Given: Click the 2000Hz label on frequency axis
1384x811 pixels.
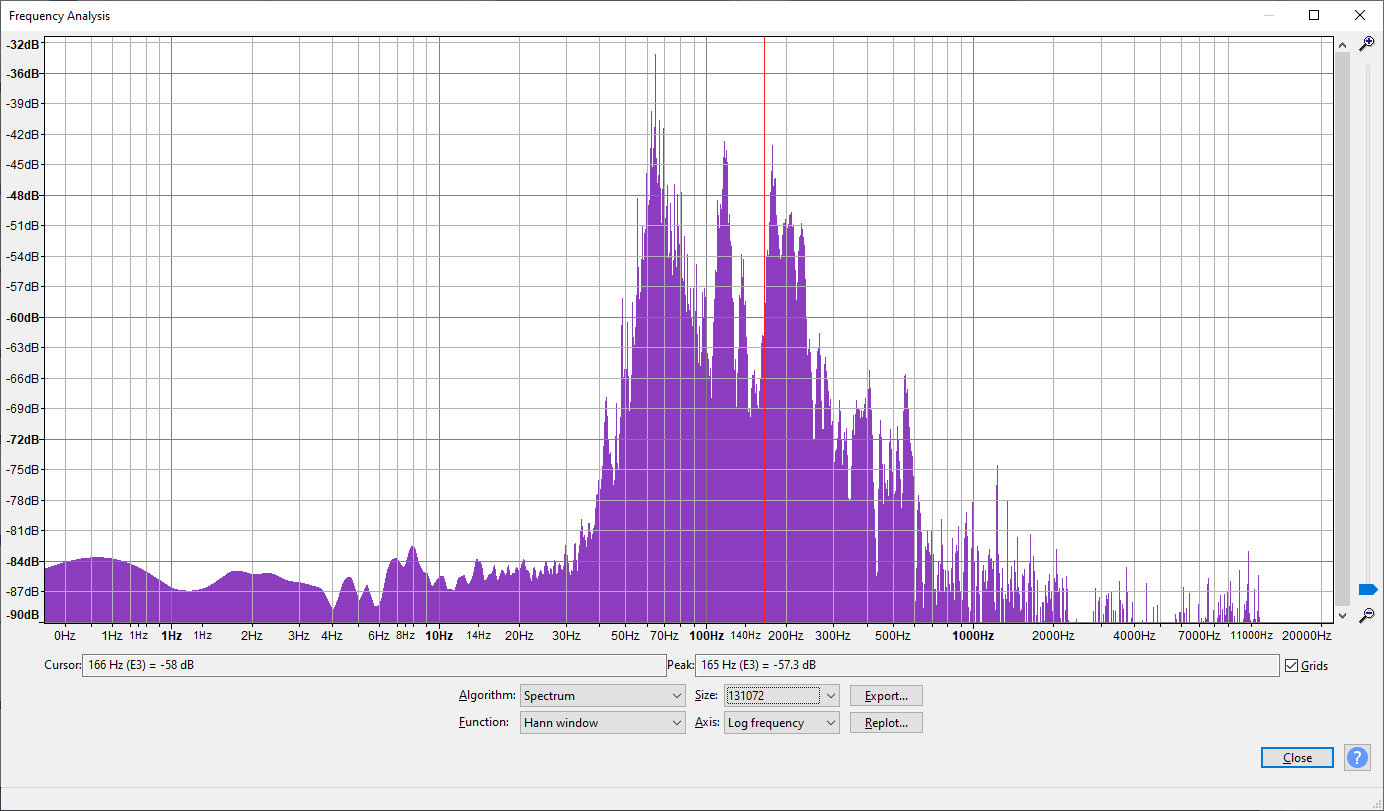Looking at the screenshot, I should pos(1053,636).
